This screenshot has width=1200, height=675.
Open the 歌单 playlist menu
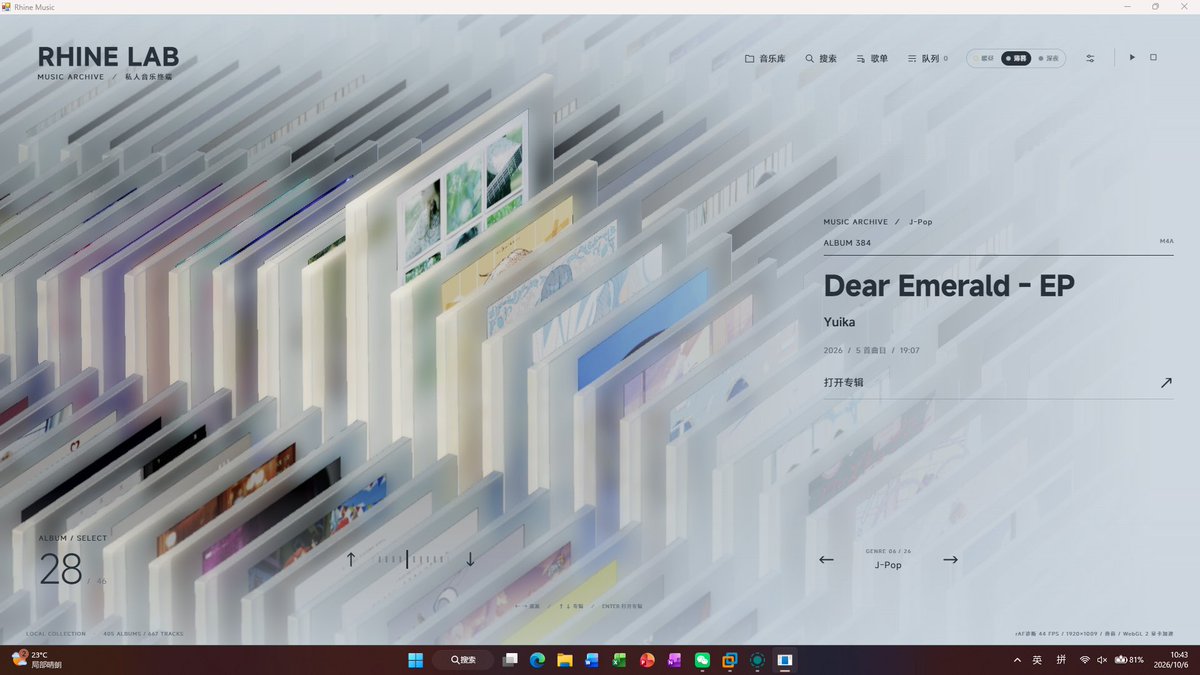click(x=872, y=59)
